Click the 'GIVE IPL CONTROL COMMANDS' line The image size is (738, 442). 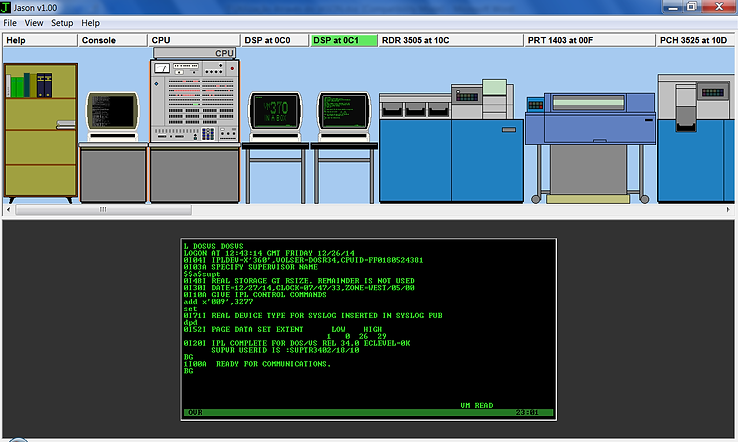point(255,295)
